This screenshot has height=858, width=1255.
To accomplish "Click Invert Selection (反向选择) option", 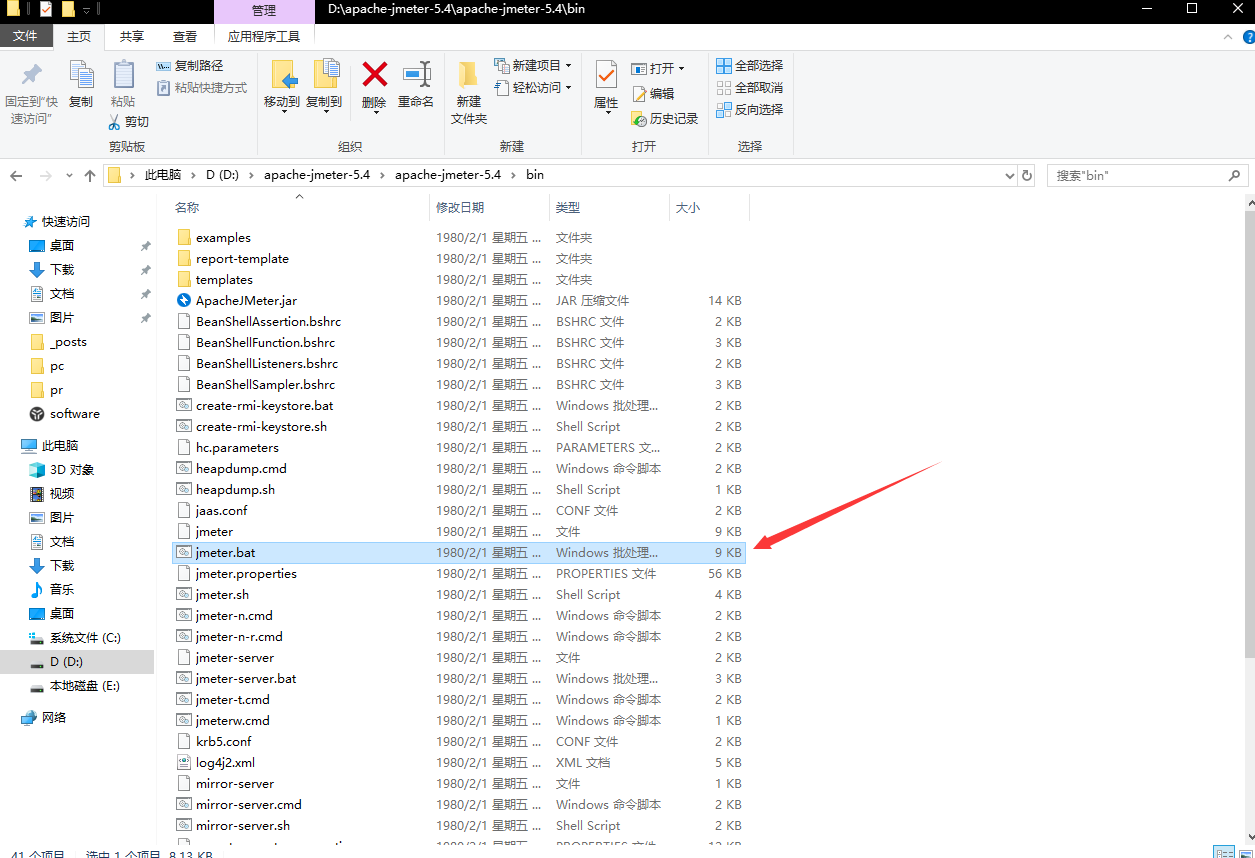I will click(750, 110).
